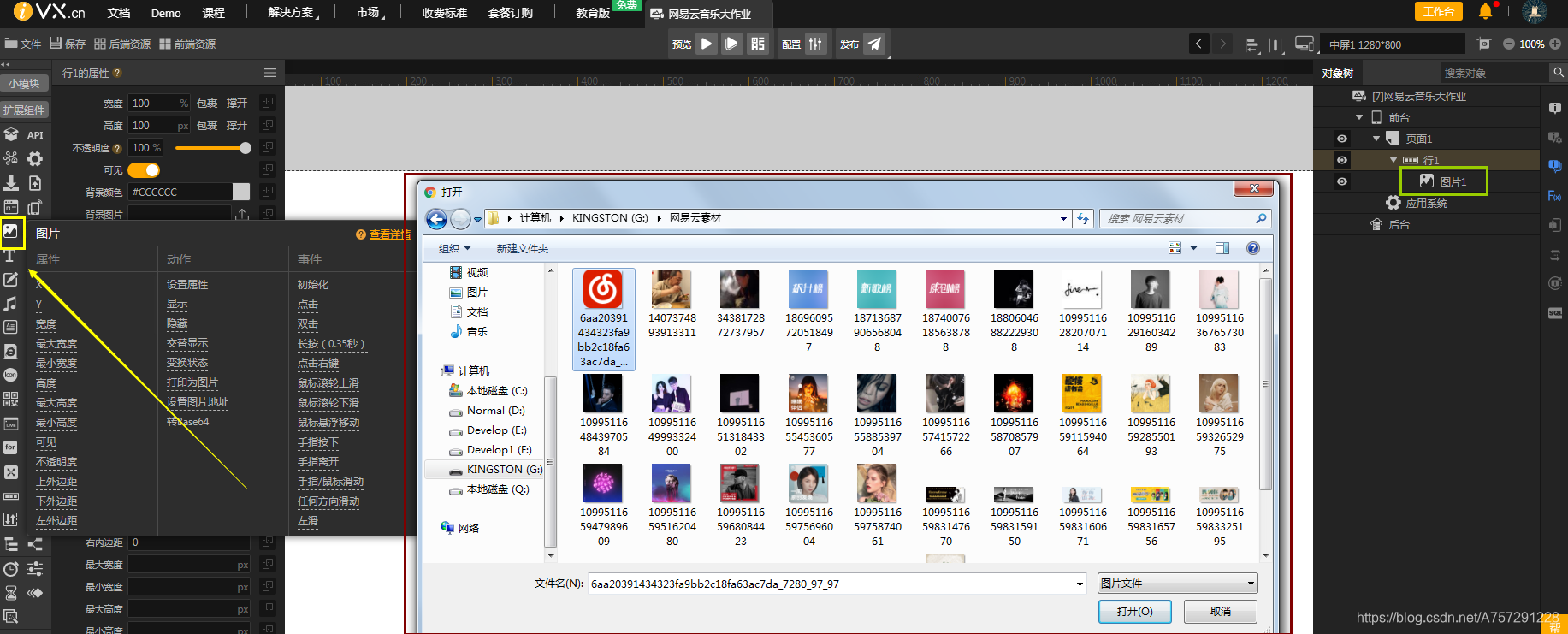Open the address bar path dropdown
1568x634 pixels.
pyautogui.click(x=1063, y=219)
